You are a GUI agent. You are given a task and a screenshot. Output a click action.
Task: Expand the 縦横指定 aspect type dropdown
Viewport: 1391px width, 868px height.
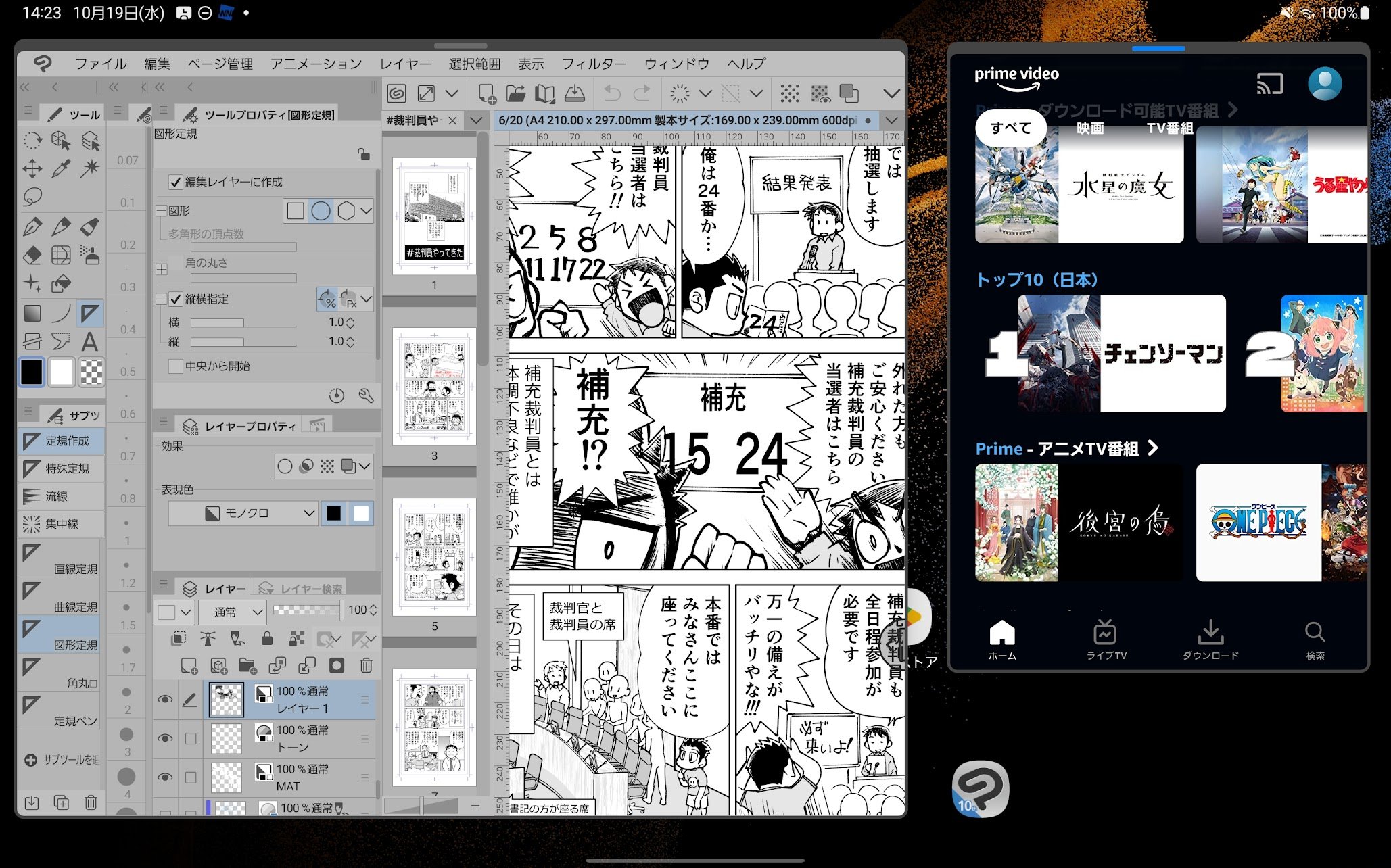coord(366,299)
